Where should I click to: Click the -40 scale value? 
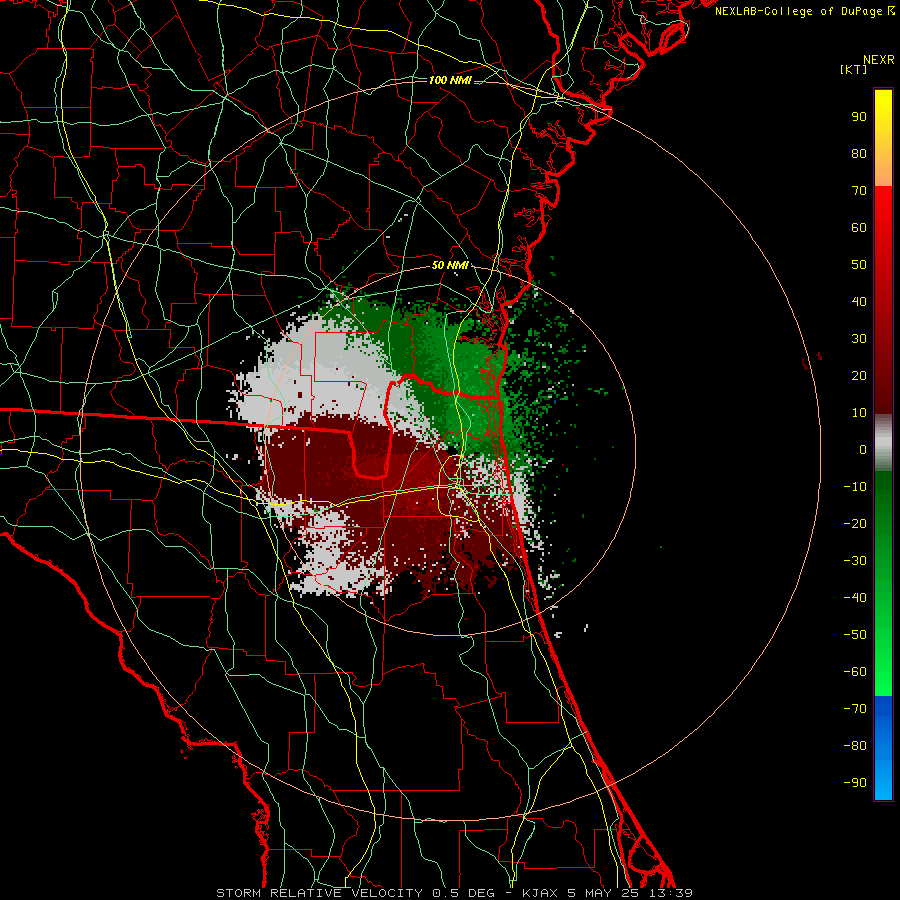point(855,598)
